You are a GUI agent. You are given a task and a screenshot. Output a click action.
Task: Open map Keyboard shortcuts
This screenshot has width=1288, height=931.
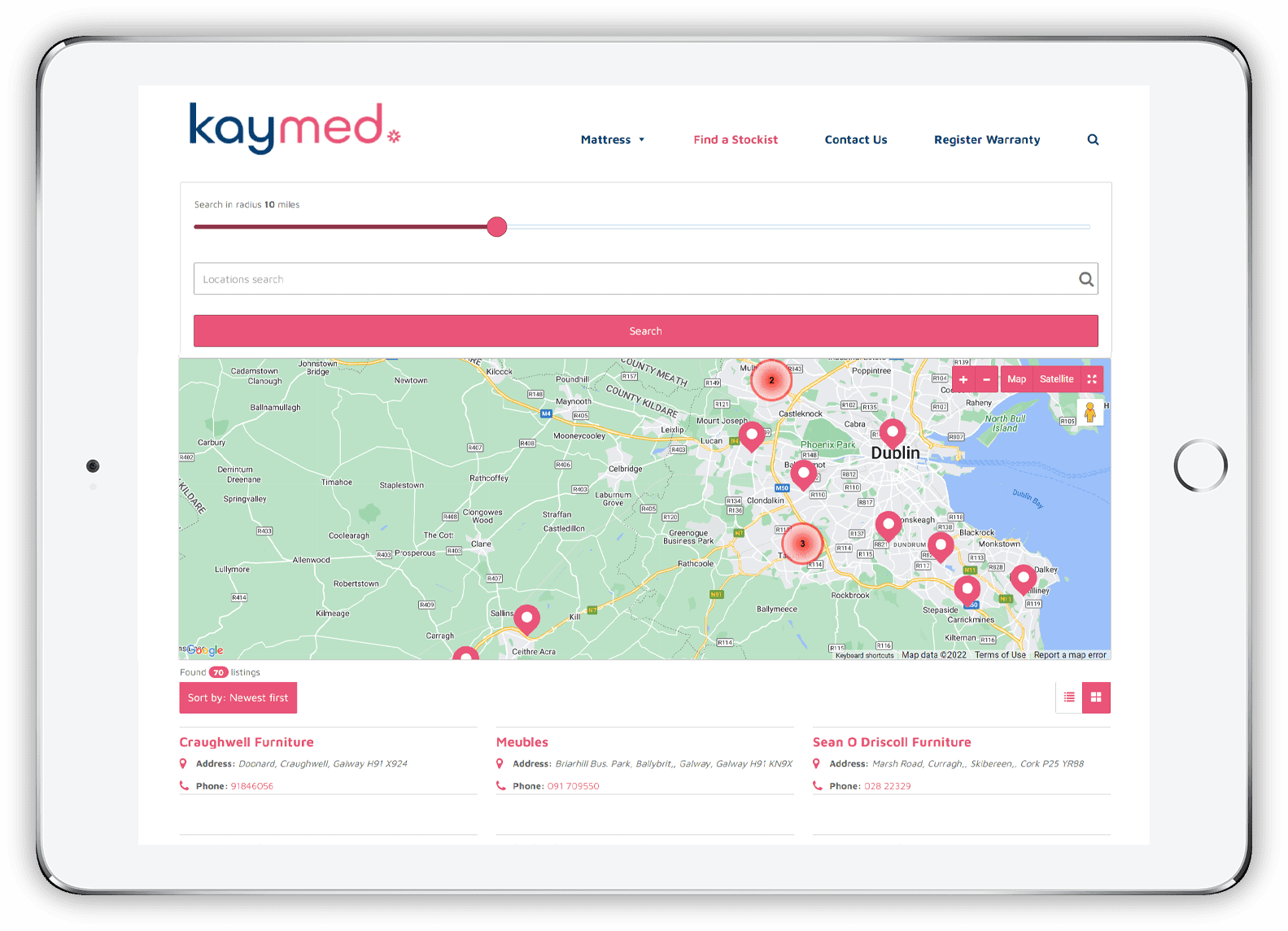[864, 655]
